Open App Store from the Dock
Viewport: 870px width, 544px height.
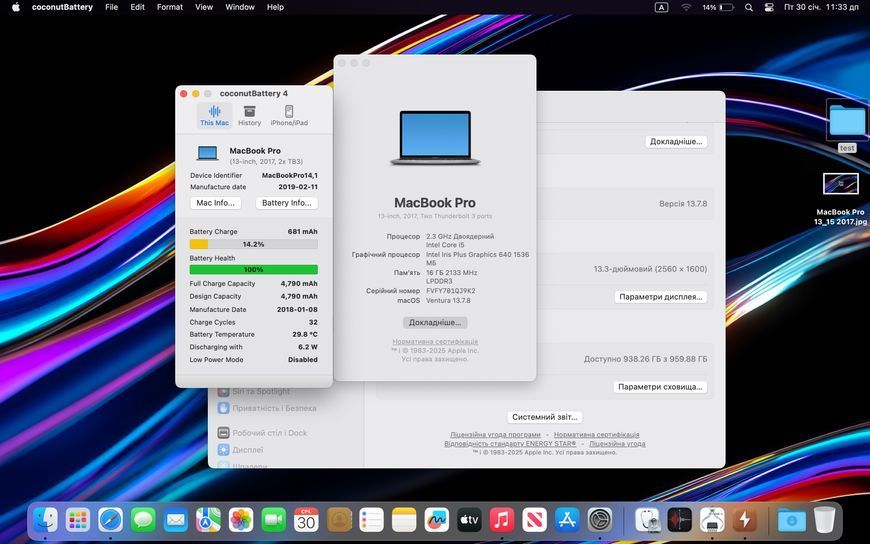tap(567, 520)
